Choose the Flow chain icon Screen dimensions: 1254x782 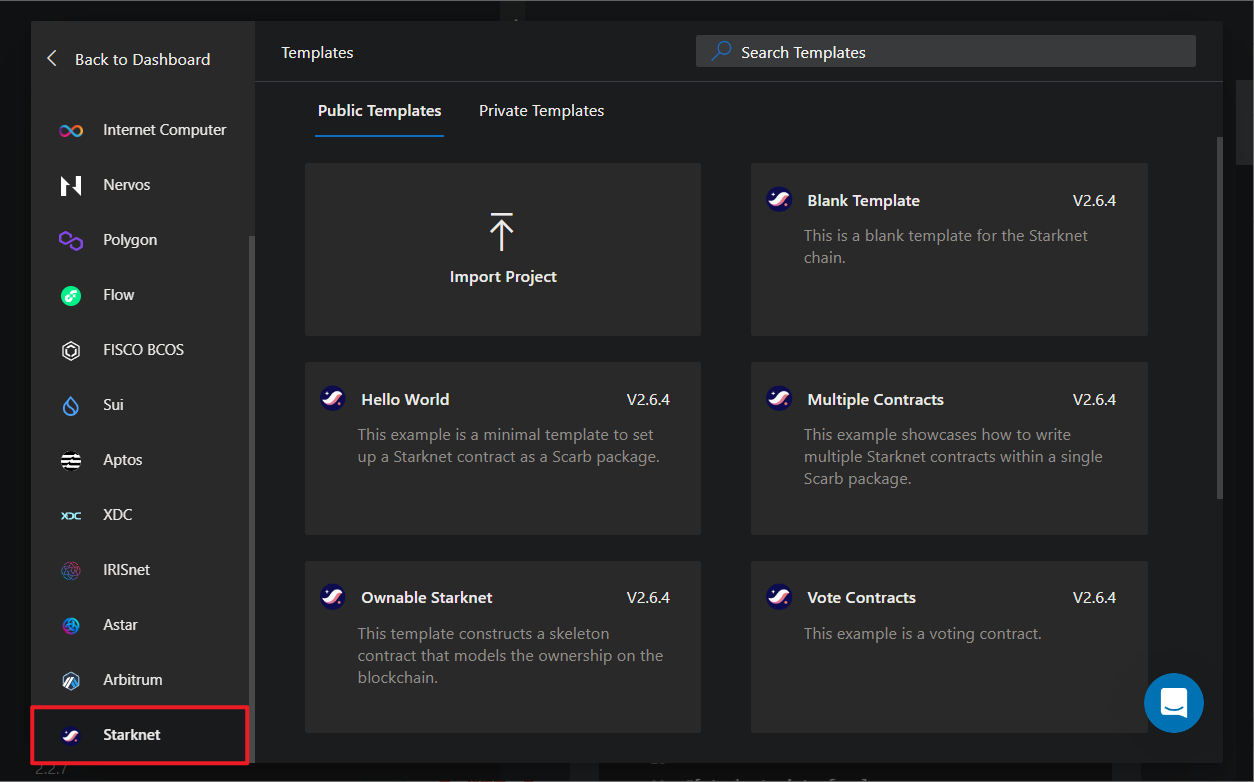(71, 295)
